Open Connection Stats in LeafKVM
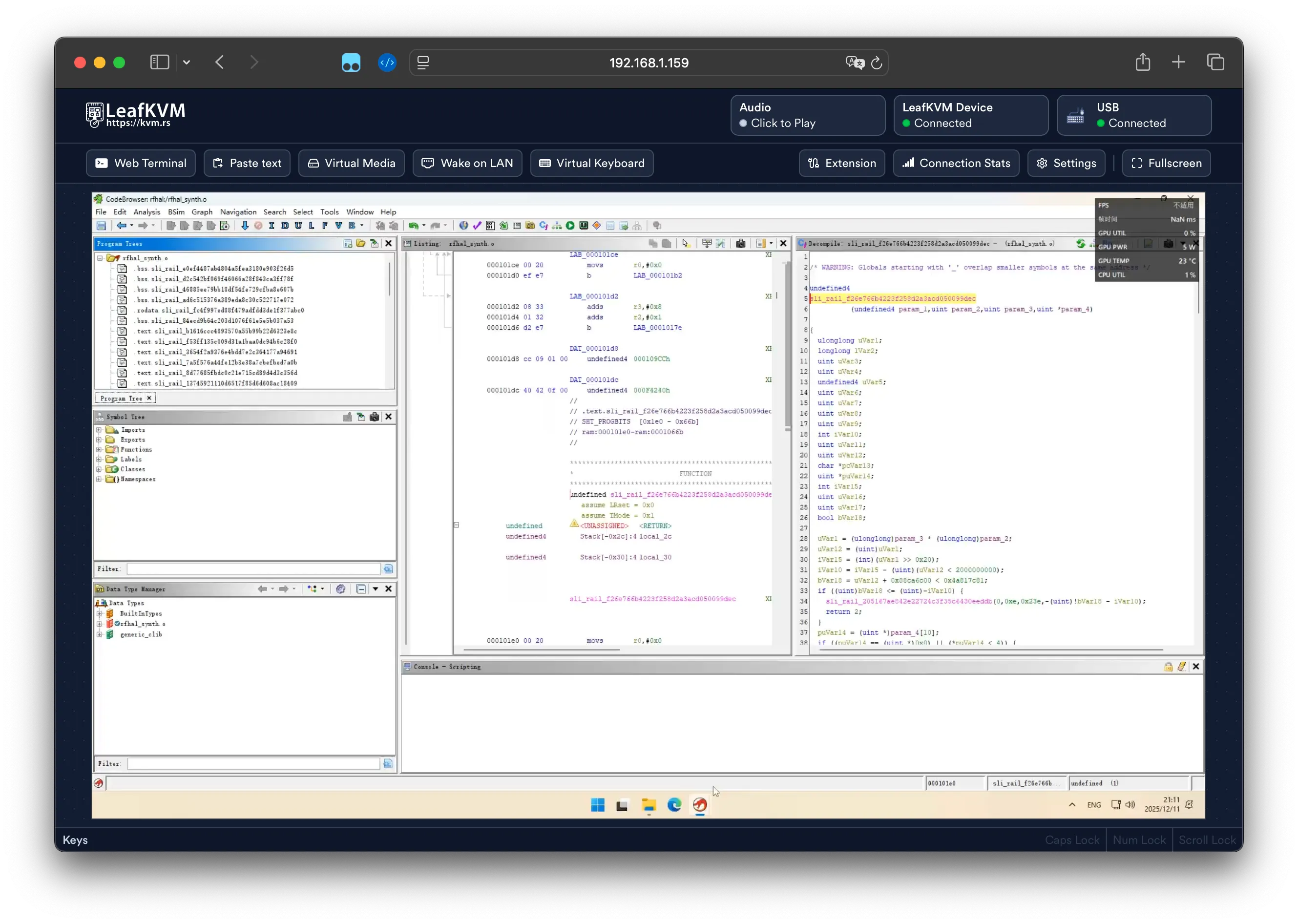 tap(956, 163)
